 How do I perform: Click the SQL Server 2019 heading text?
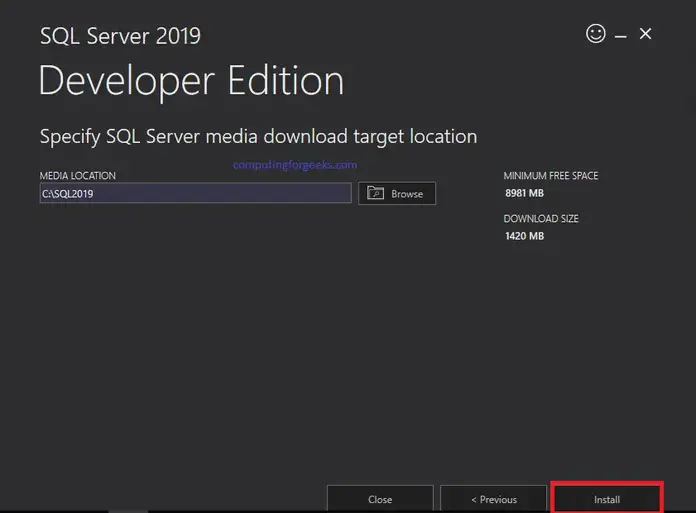(120, 36)
